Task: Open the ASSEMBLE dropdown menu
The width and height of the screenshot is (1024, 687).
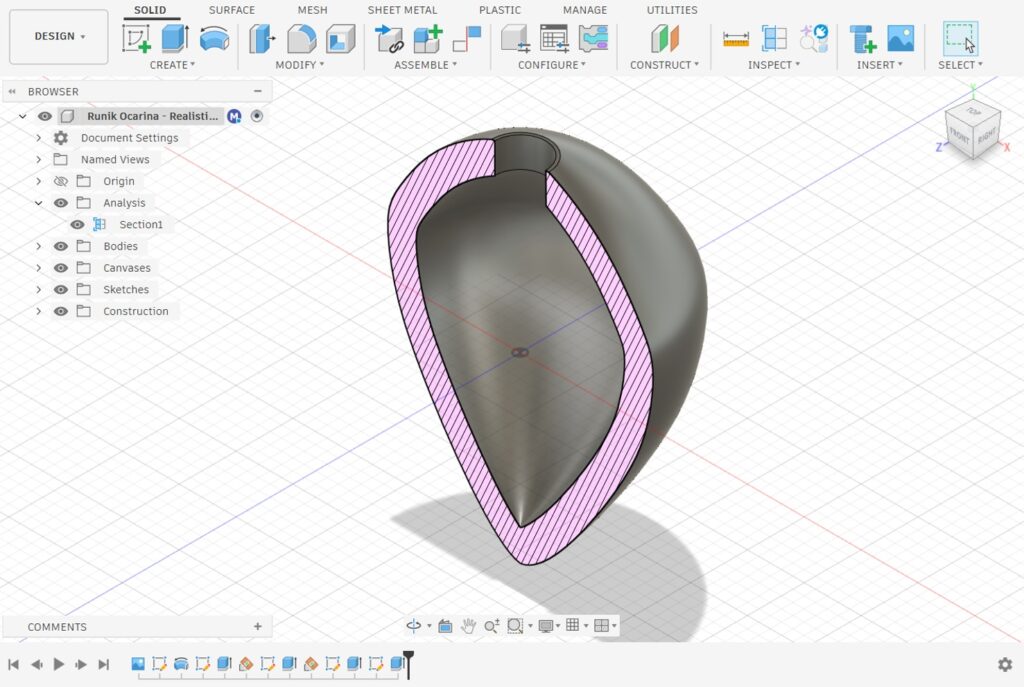Action: 425,65
